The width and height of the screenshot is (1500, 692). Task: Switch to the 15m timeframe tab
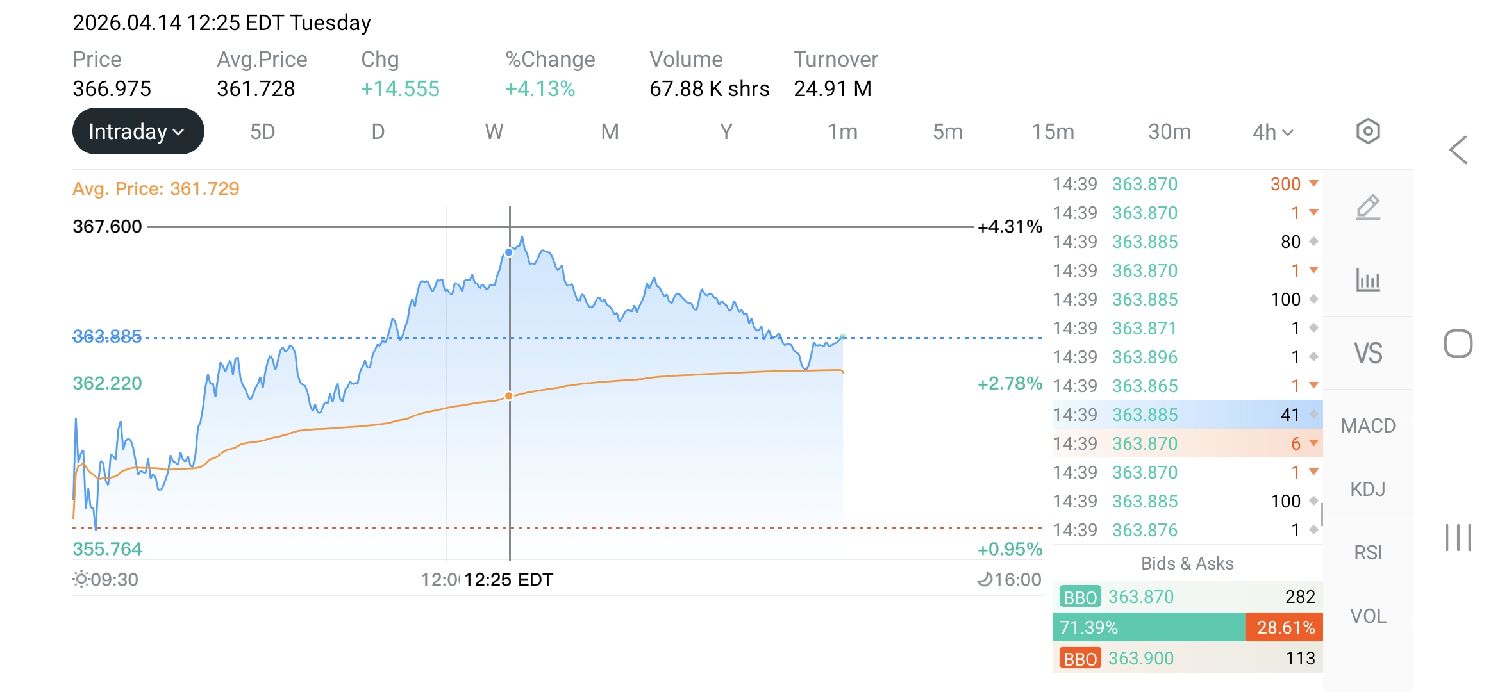click(x=1053, y=132)
